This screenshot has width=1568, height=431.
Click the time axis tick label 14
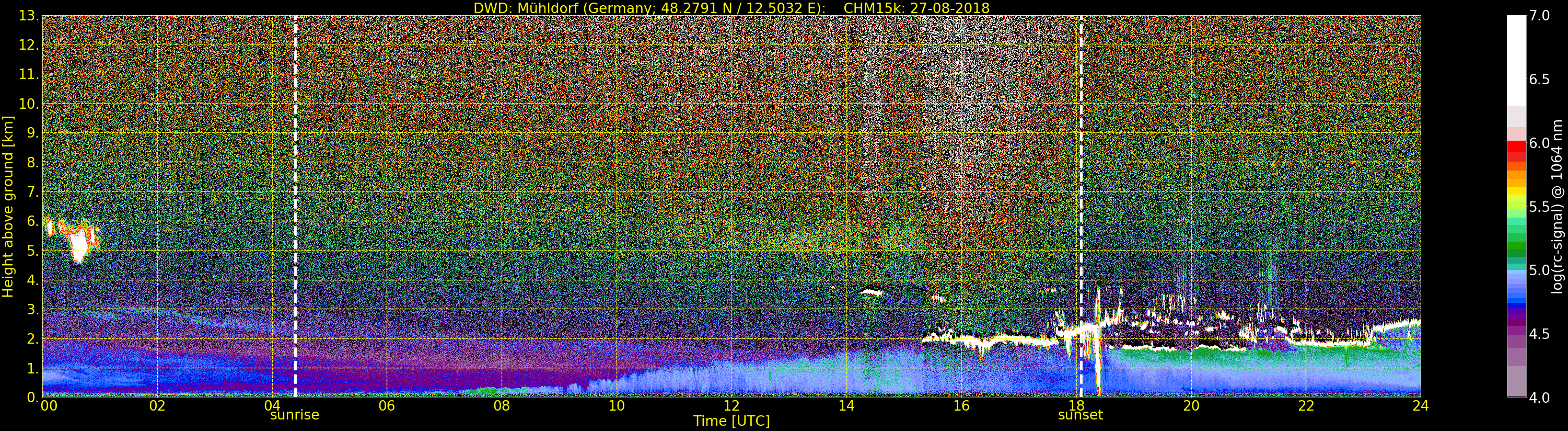[x=846, y=405]
